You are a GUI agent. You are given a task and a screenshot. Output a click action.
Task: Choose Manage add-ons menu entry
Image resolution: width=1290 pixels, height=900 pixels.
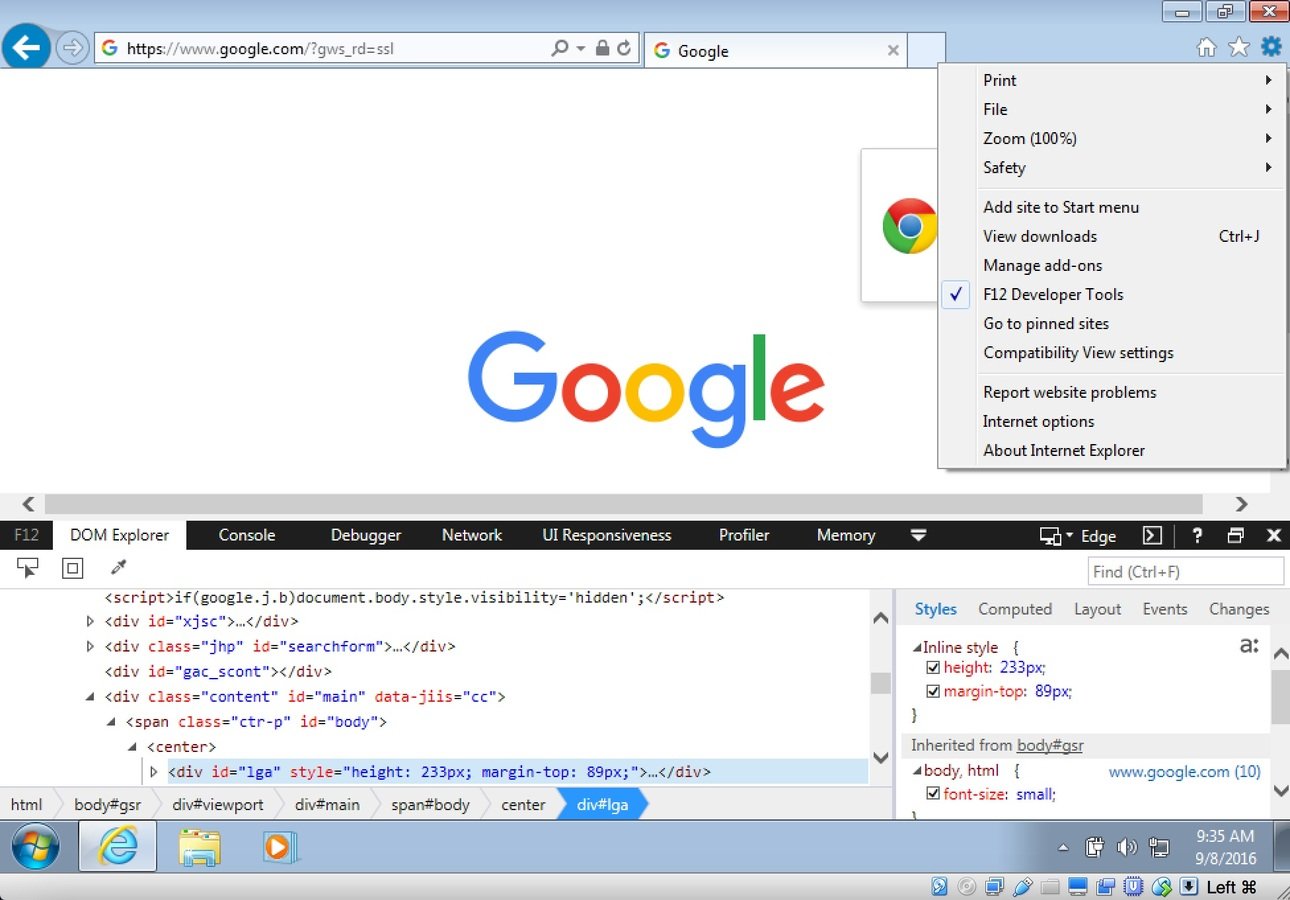click(x=1111, y=265)
